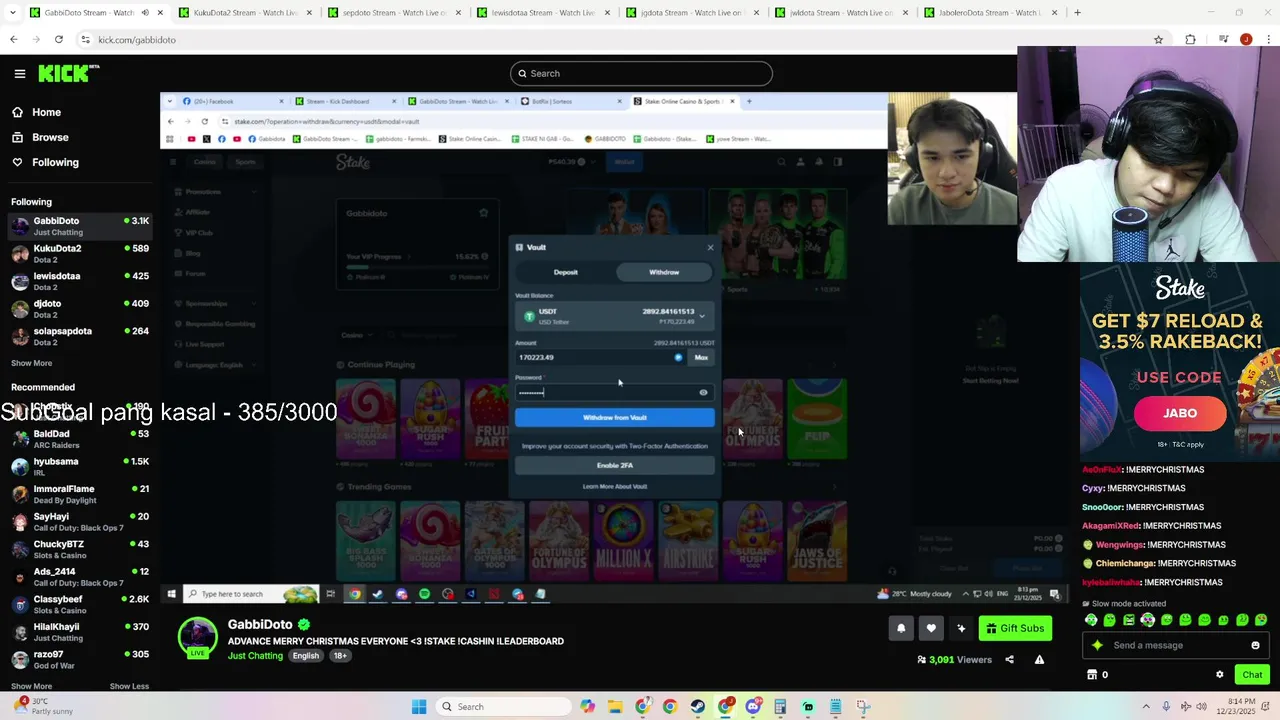Viewport: 1280px width, 720px height.
Task: Click the Enable 2FA button
Action: click(615, 465)
